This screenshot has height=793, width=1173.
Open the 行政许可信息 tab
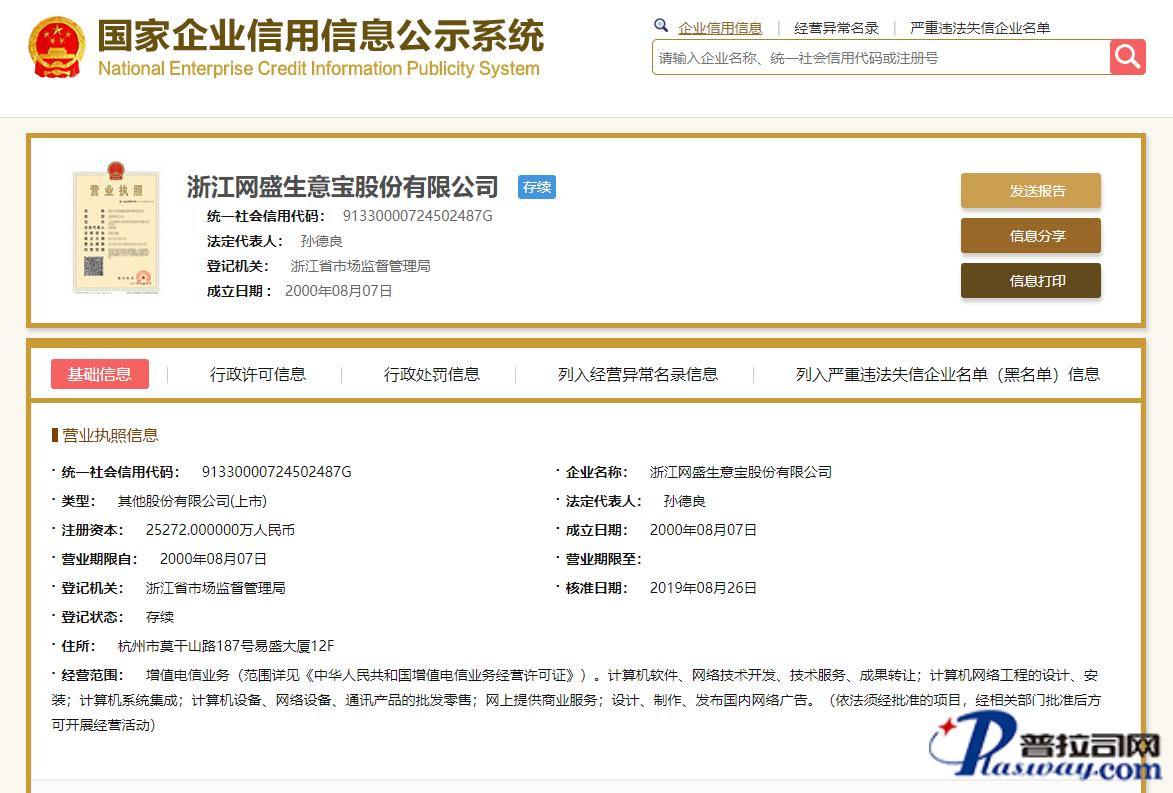click(x=258, y=374)
